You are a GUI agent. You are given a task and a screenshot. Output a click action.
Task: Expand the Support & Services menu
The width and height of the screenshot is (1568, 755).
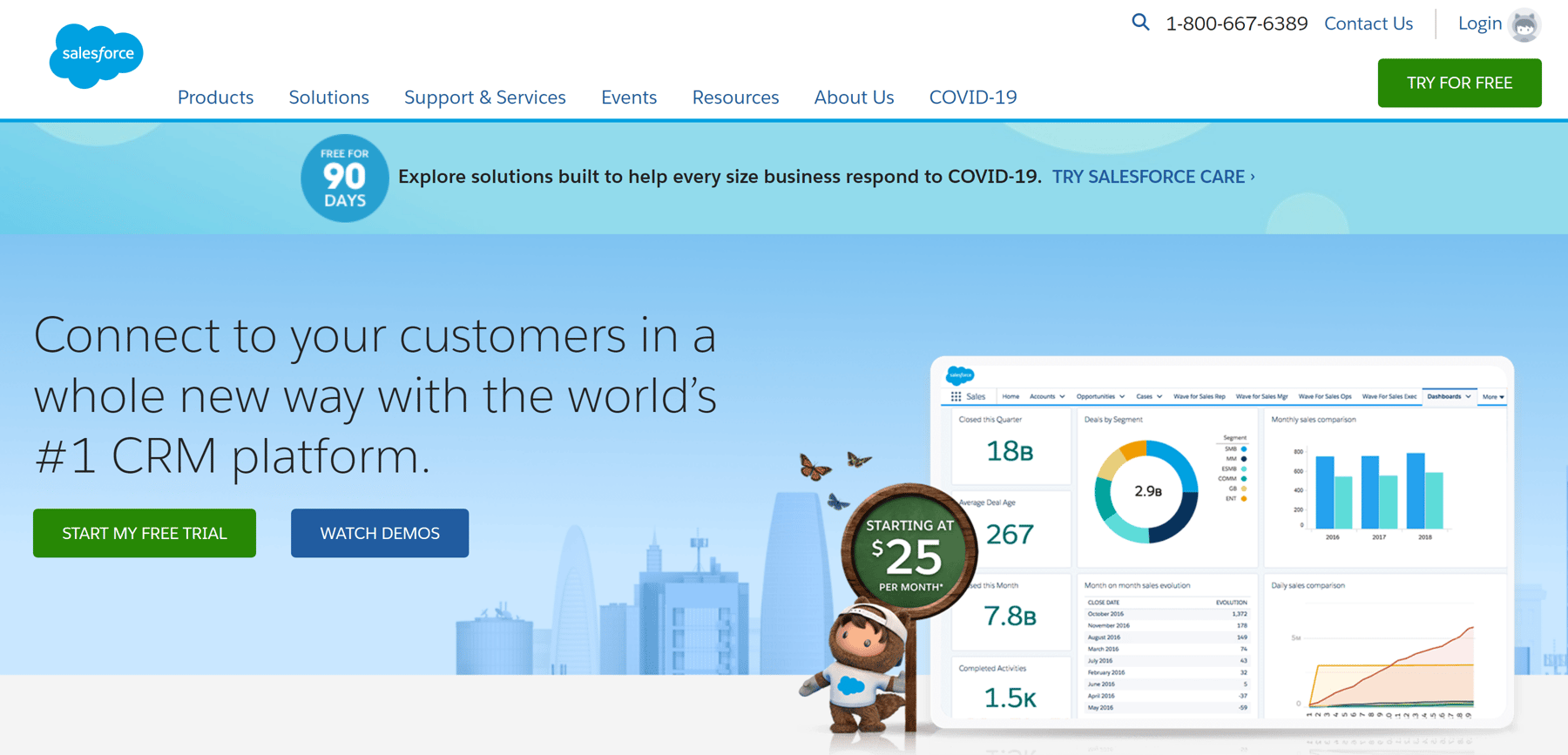click(484, 98)
